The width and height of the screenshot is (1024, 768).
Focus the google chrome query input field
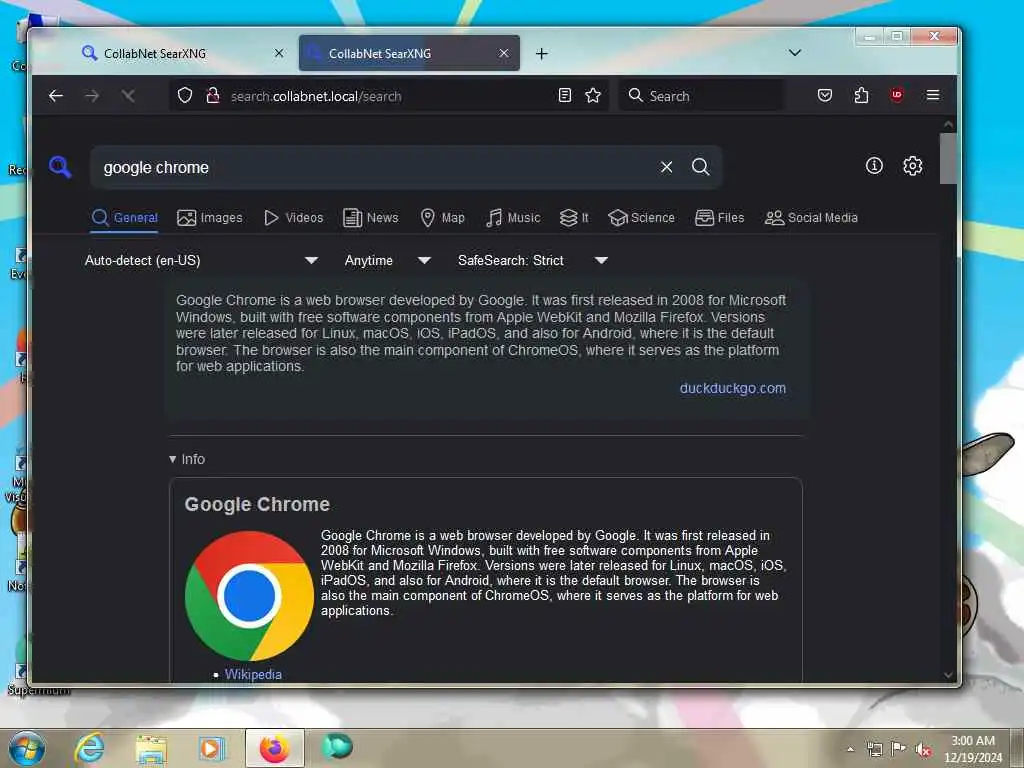[376, 167]
